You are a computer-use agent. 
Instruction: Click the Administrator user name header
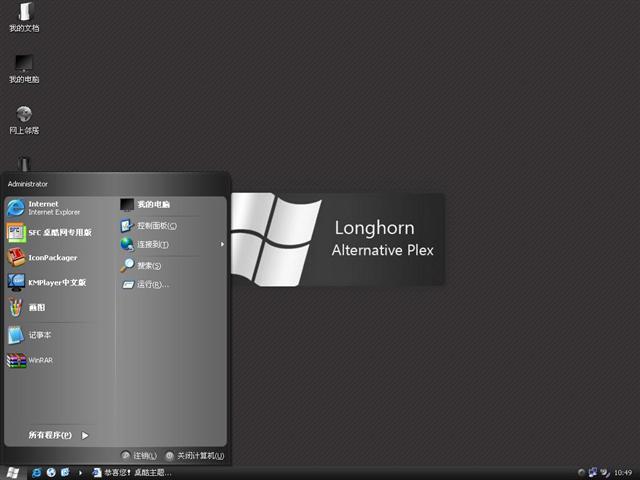click(28, 184)
